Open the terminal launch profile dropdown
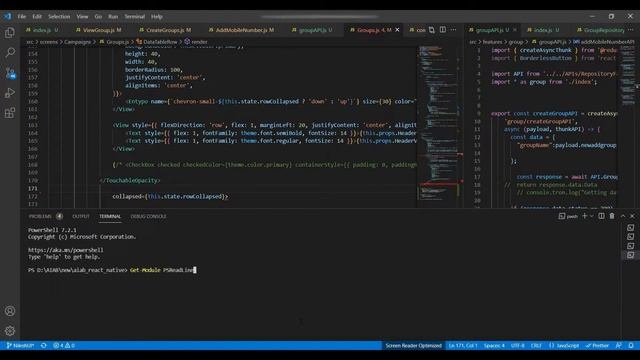Screen dimensions: 640x360 point(591,216)
